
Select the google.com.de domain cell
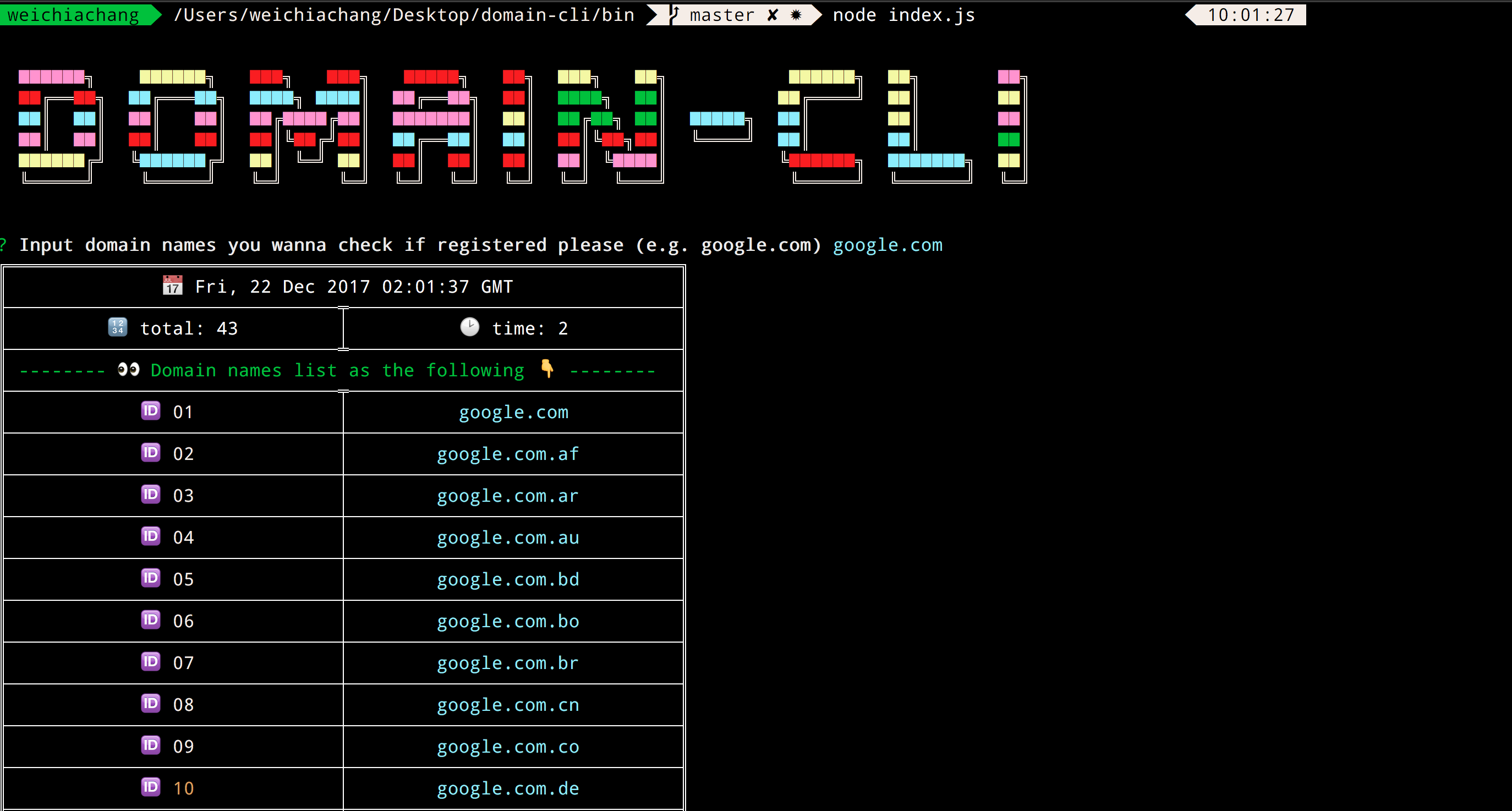pos(513,788)
